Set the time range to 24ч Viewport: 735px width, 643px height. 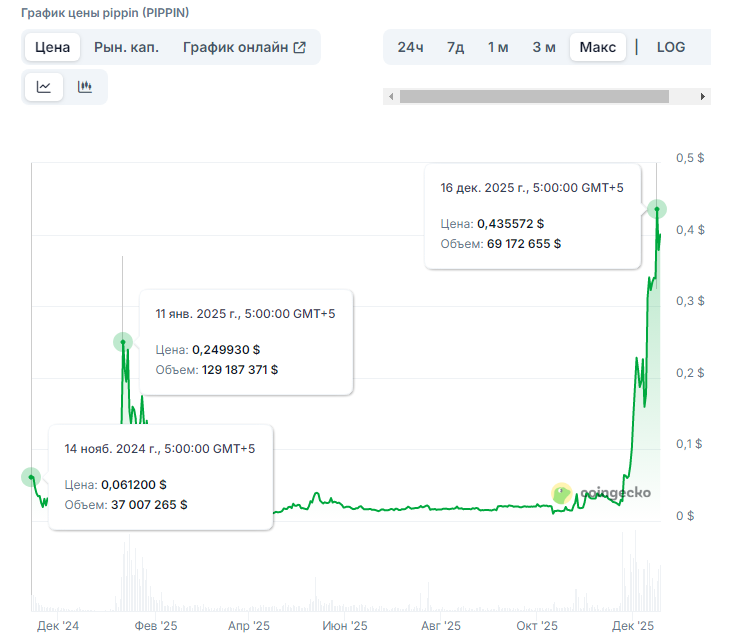[x=410, y=47]
